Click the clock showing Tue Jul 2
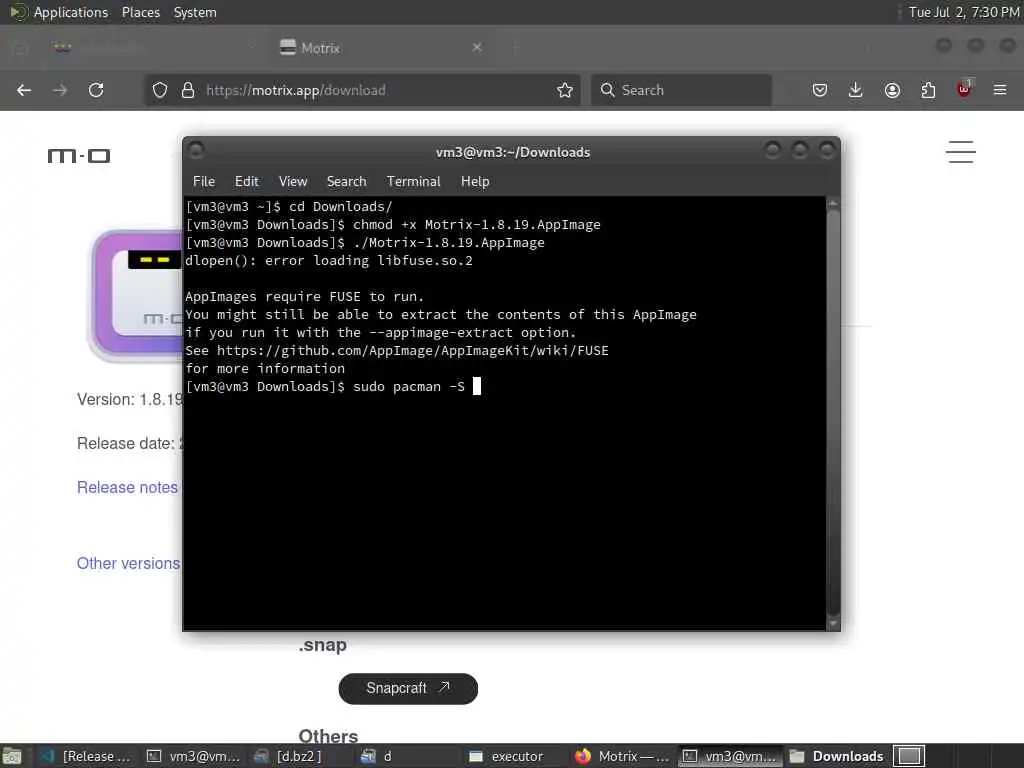The height and width of the screenshot is (768, 1024). coord(963,12)
